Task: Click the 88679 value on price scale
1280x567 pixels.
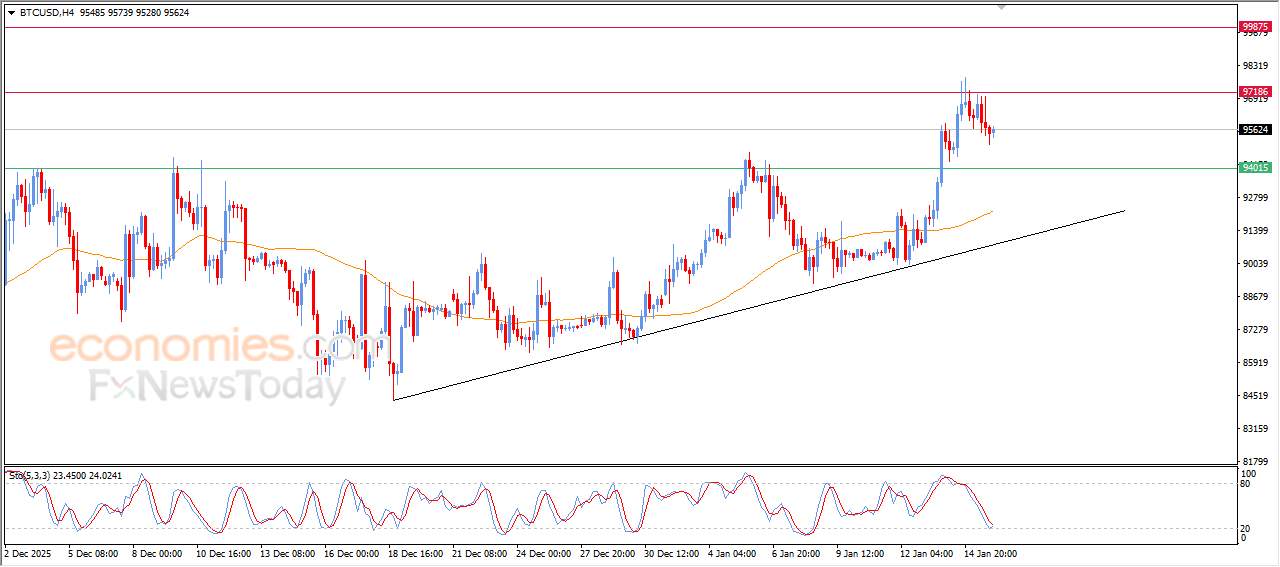Action: click(x=1255, y=297)
